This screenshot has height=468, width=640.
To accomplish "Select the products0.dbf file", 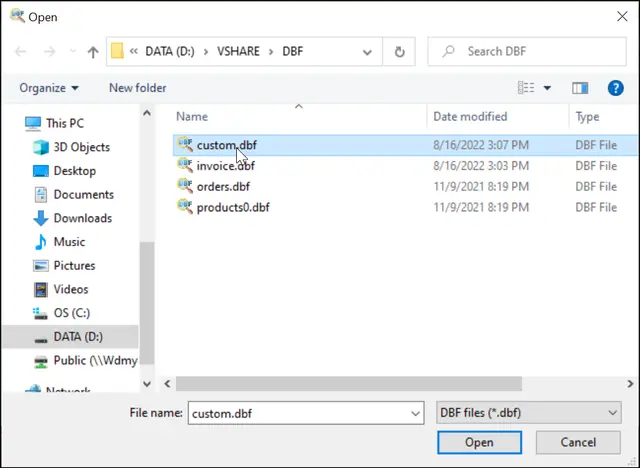I will pos(232,208).
